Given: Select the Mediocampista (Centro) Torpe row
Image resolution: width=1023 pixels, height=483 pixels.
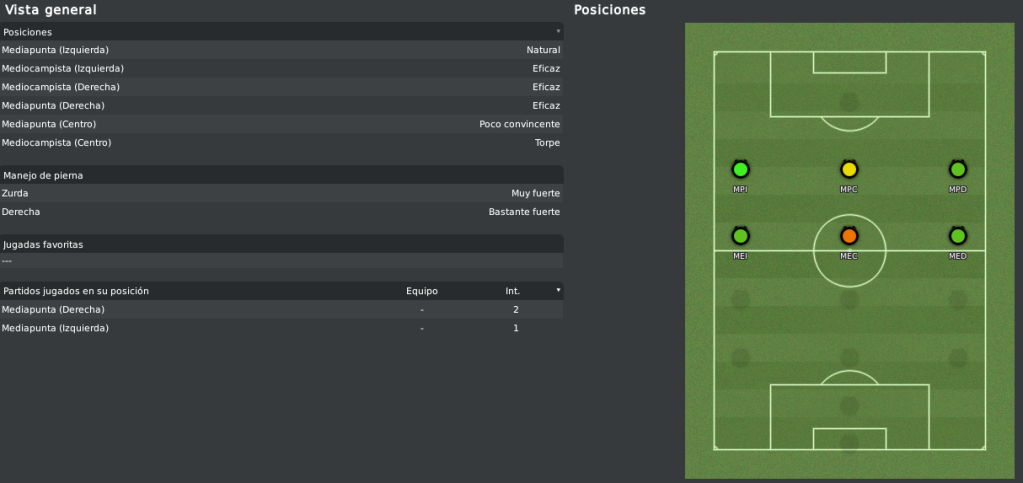Looking at the screenshot, I should click(x=281, y=142).
